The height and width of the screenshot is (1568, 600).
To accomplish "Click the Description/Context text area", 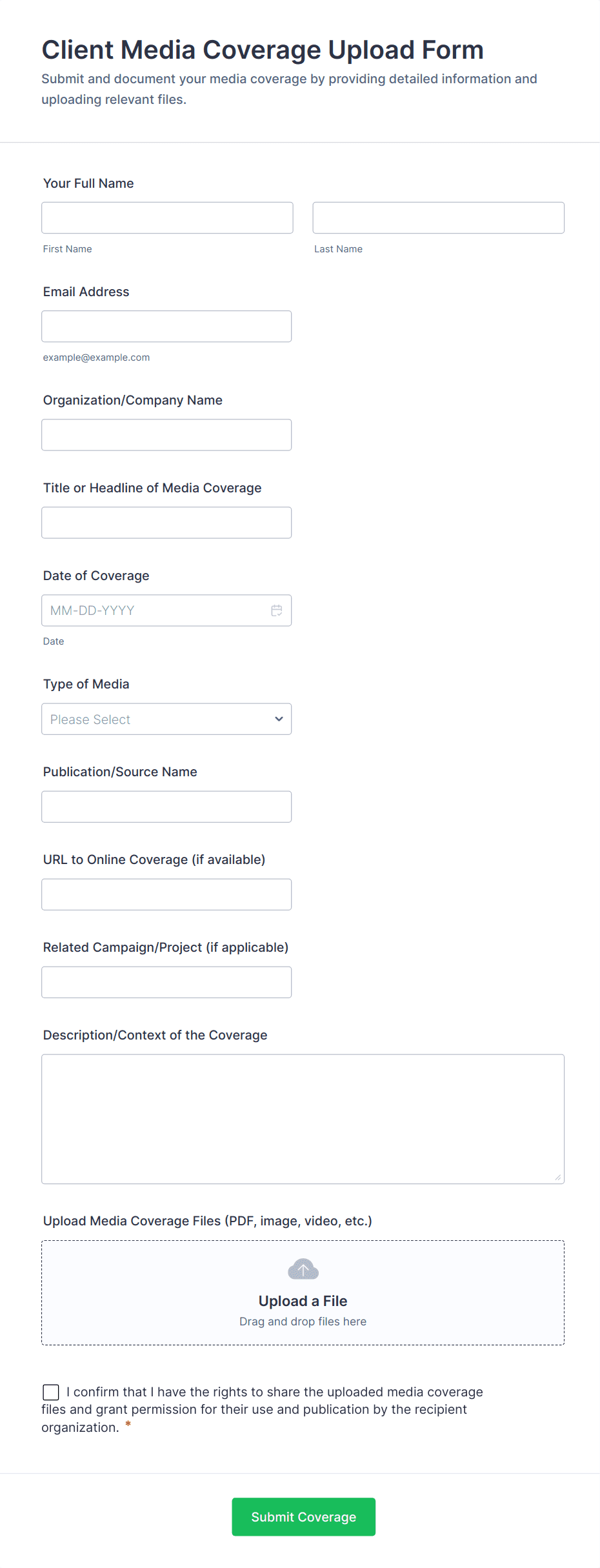I will (303, 1119).
